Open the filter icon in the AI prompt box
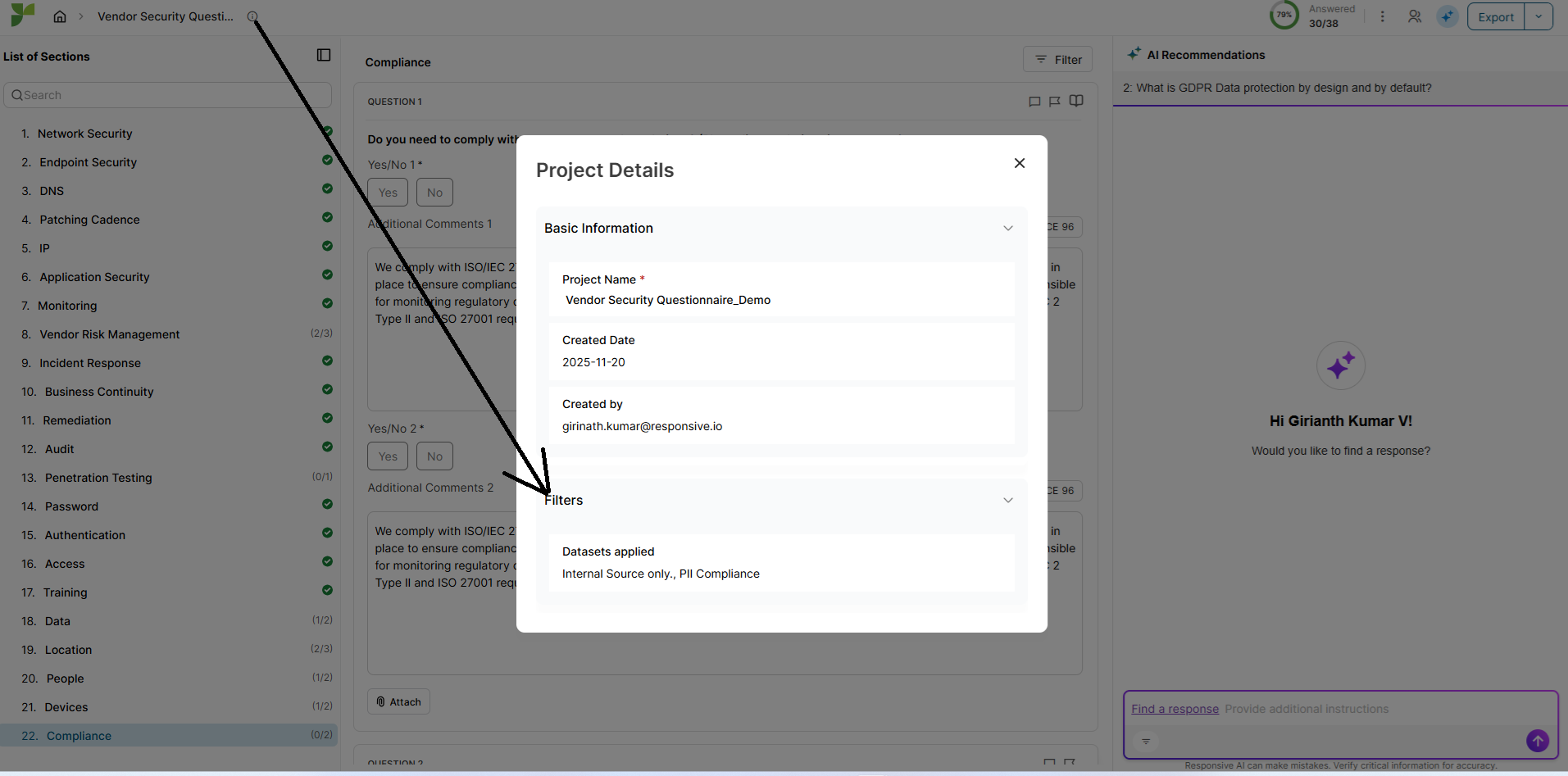Viewport: 1568px width, 776px height. (1146, 741)
